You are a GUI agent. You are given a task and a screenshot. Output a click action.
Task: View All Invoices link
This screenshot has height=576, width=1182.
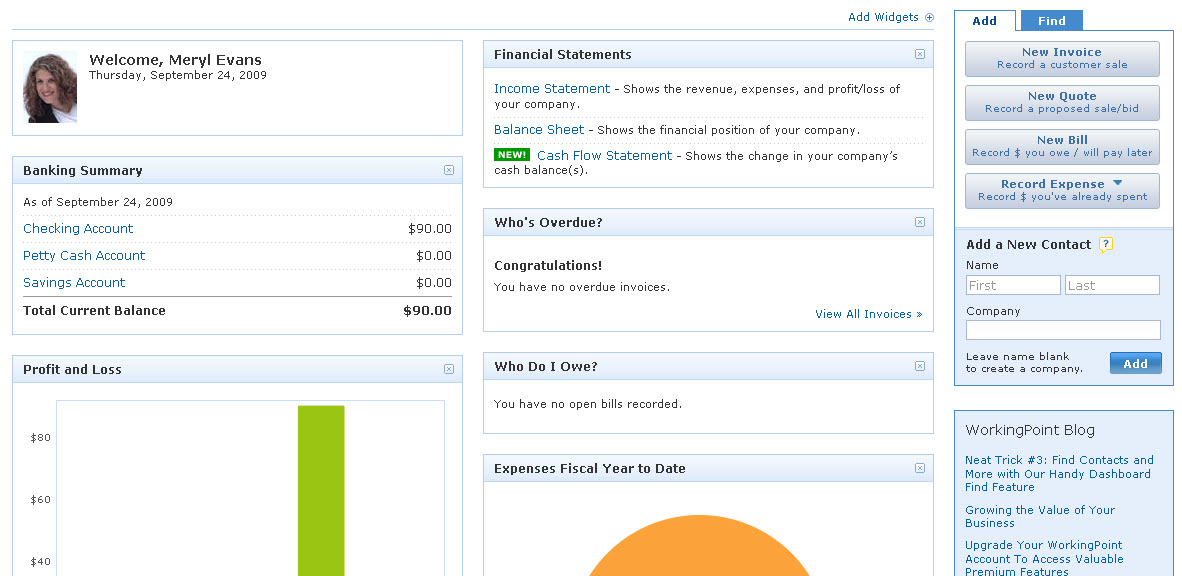(x=868, y=314)
